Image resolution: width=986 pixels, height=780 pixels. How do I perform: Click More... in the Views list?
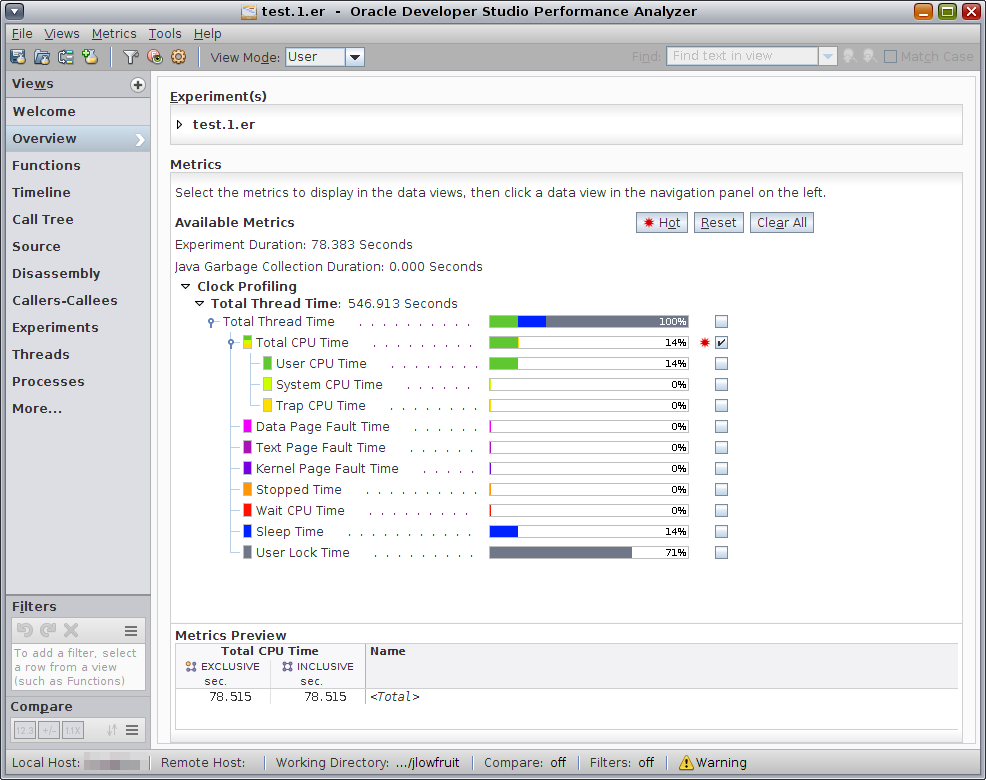pyautogui.click(x=78, y=409)
